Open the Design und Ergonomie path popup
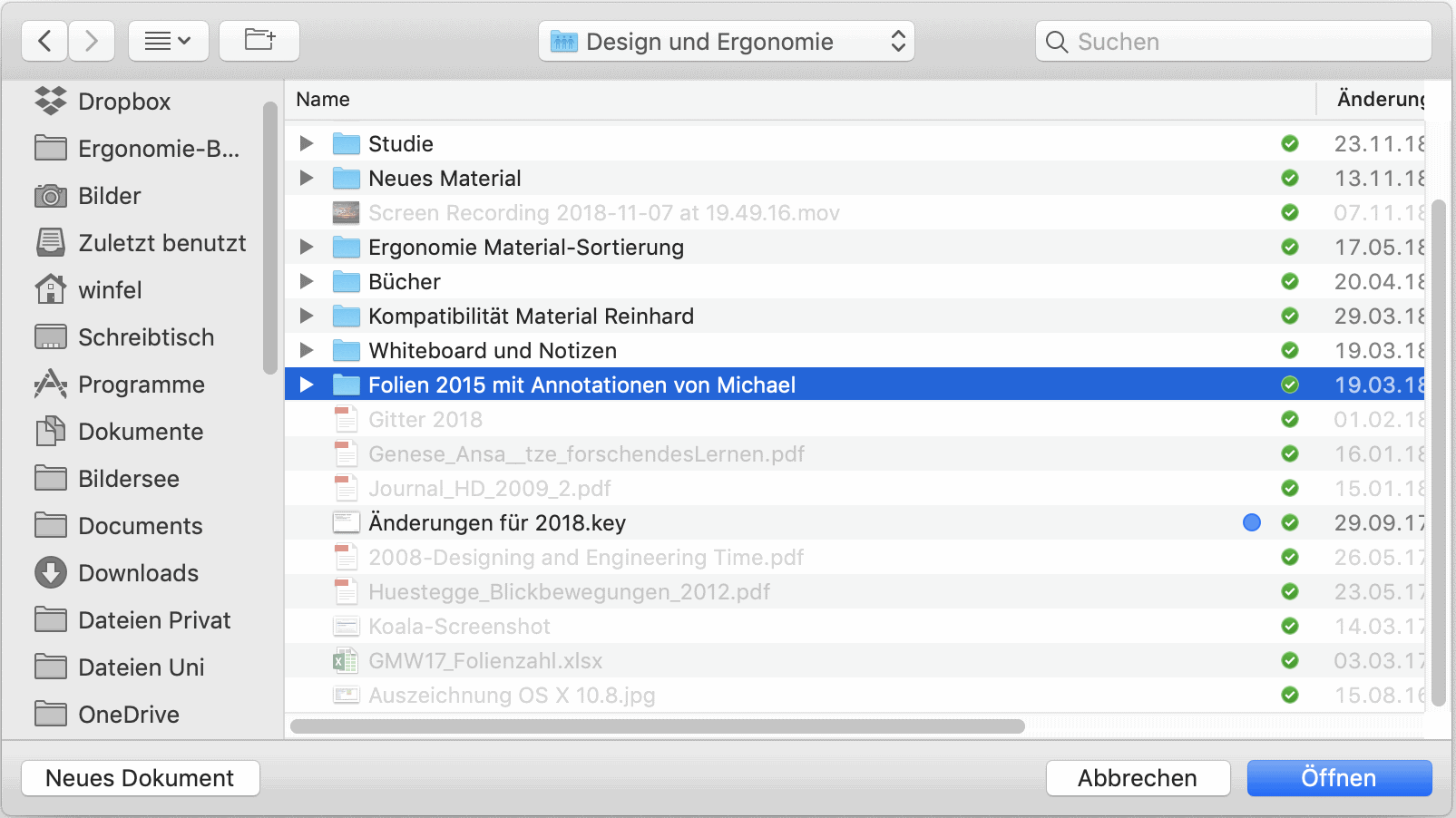This screenshot has height=818, width=1456. (726, 42)
